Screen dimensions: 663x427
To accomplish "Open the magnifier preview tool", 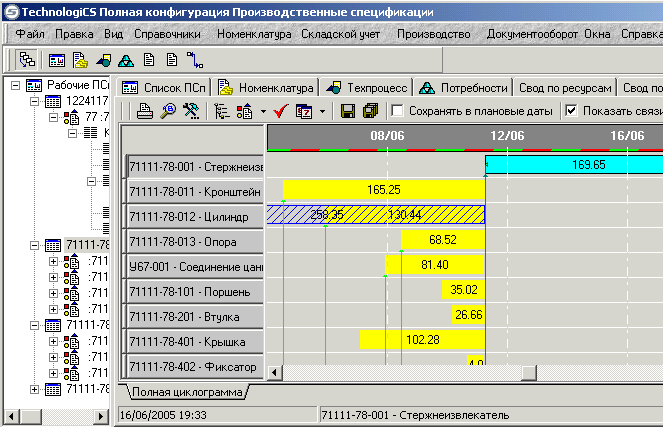I will 168,111.
